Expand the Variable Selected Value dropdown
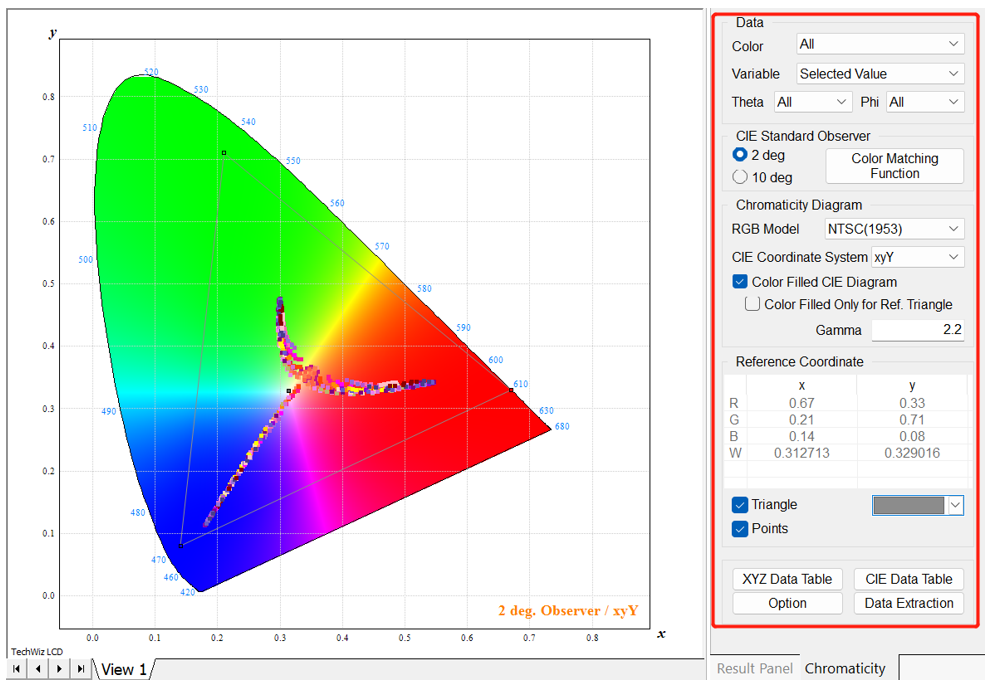 (x=880, y=74)
